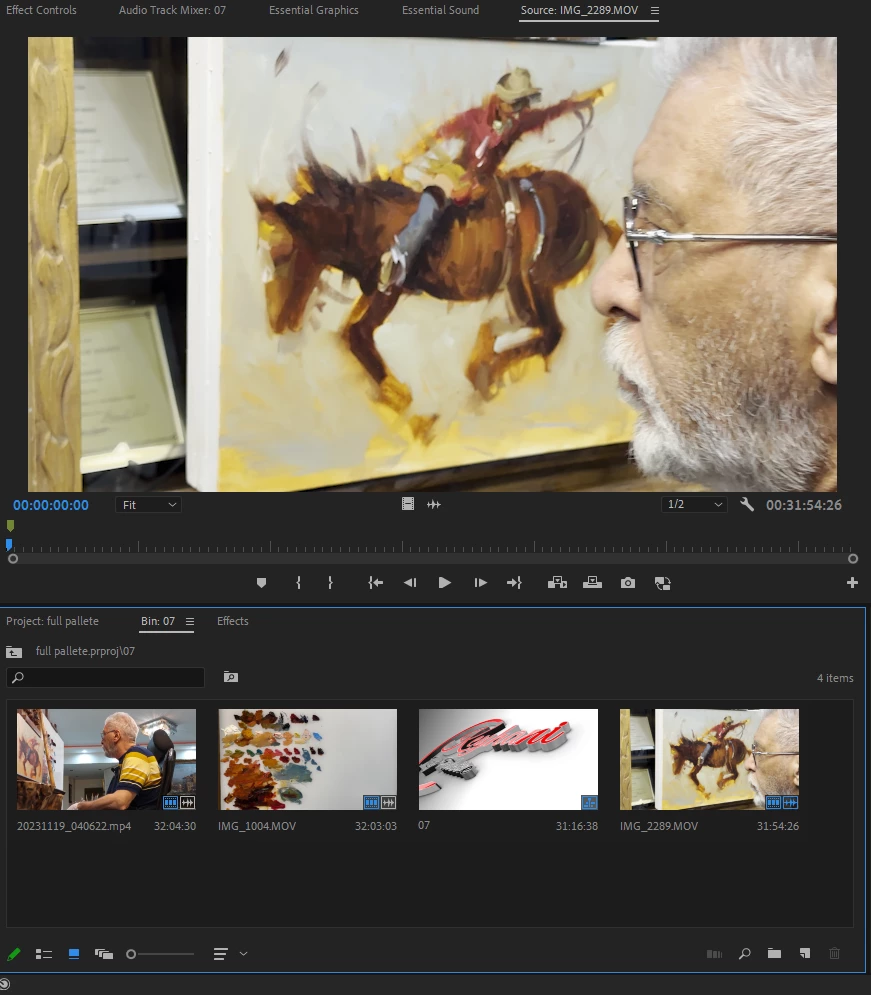Click the New Item icon

point(805,953)
